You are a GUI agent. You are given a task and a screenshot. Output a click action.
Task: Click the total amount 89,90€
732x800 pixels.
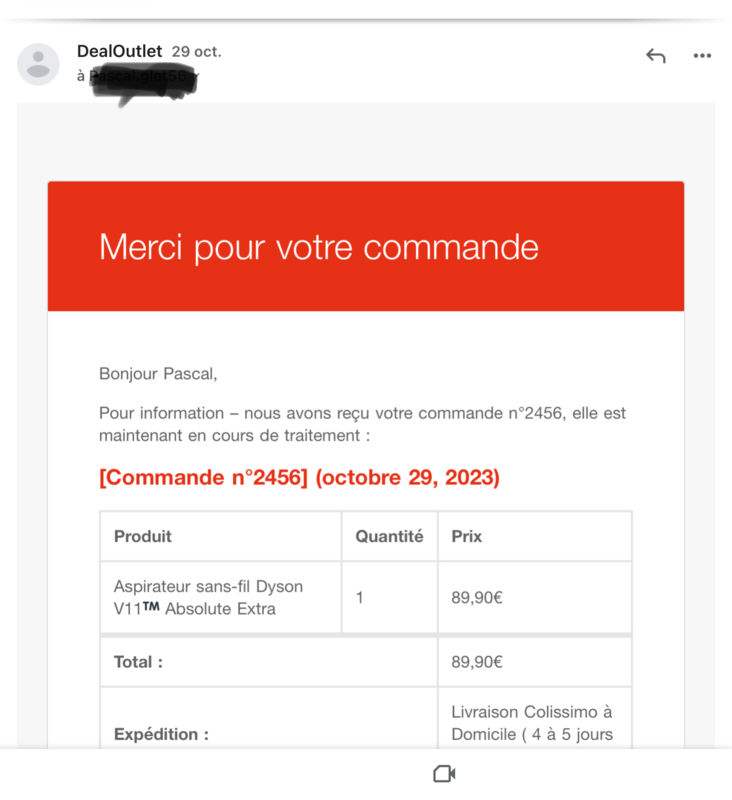tap(477, 662)
